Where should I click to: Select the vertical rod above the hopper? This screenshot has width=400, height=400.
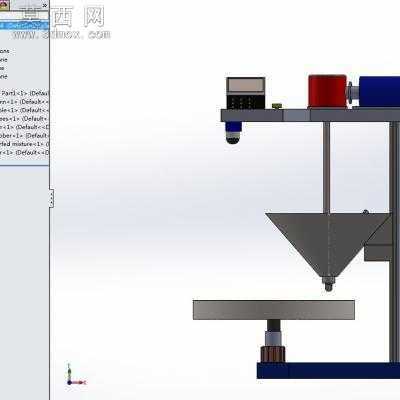pos(327,168)
